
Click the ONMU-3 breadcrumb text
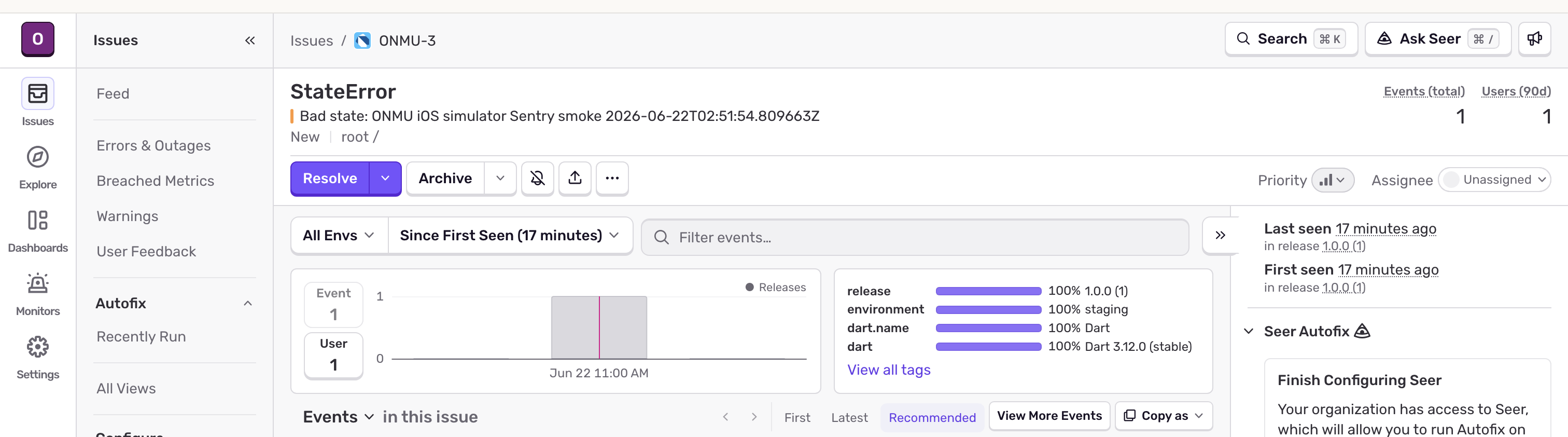coord(407,41)
